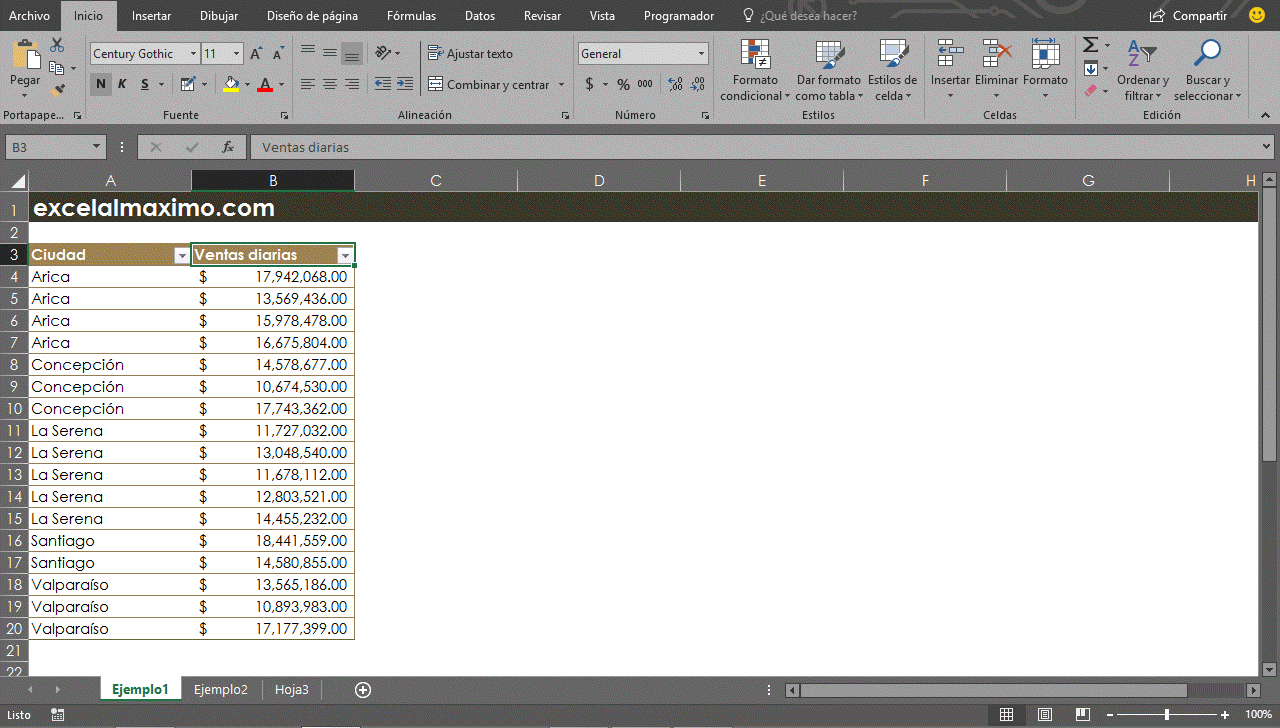Click the Autosuma icon

1090,44
